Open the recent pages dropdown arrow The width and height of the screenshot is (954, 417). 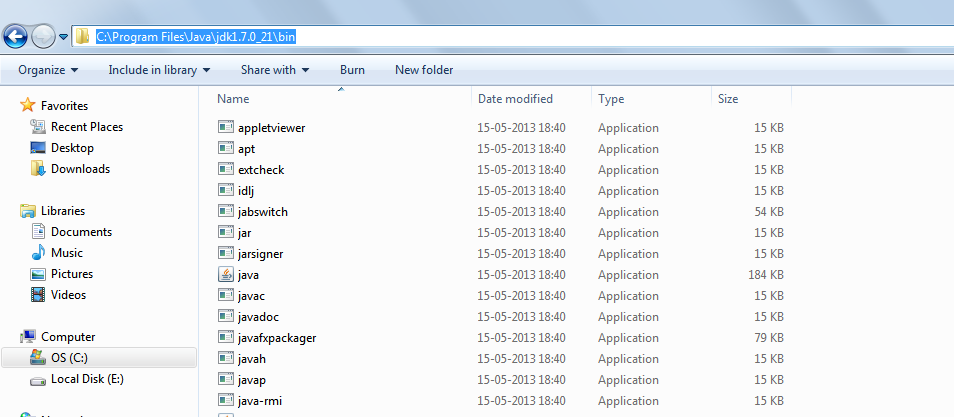click(x=63, y=37)
